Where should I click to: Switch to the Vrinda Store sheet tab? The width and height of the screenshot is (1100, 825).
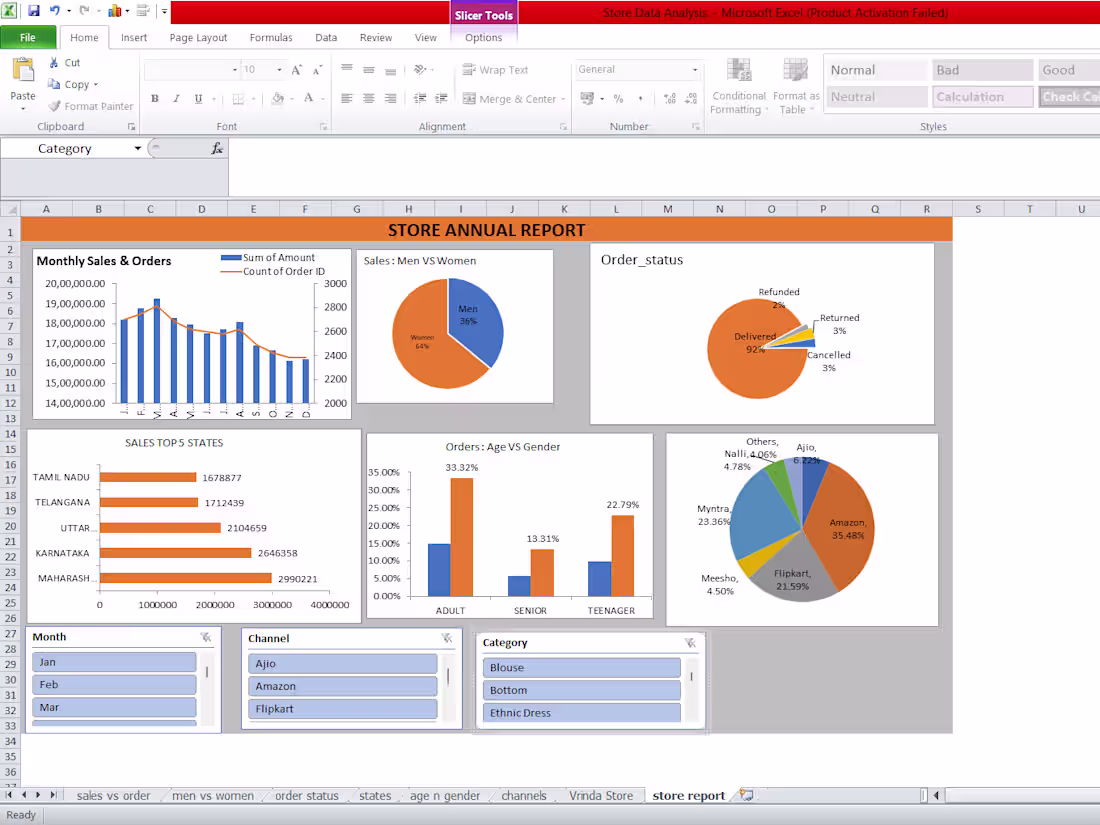point(601,795)
